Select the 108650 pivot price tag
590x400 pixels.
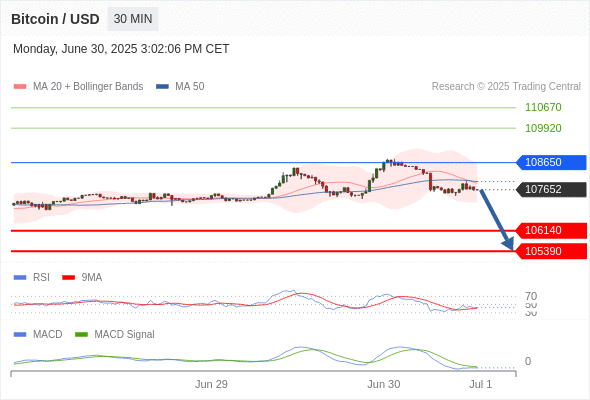pyautogui.click(x=551, y=163)
